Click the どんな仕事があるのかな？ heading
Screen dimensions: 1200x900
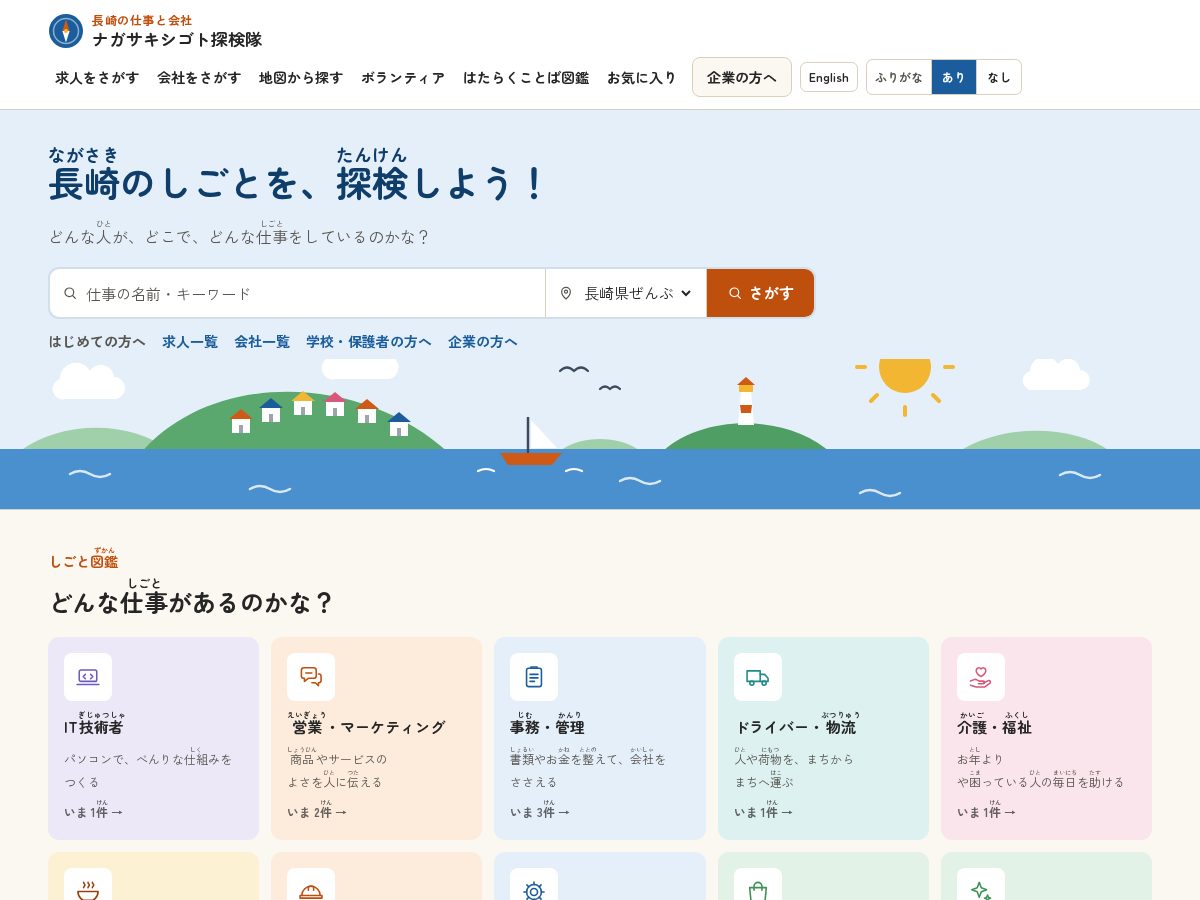click(x=191, y=602)
